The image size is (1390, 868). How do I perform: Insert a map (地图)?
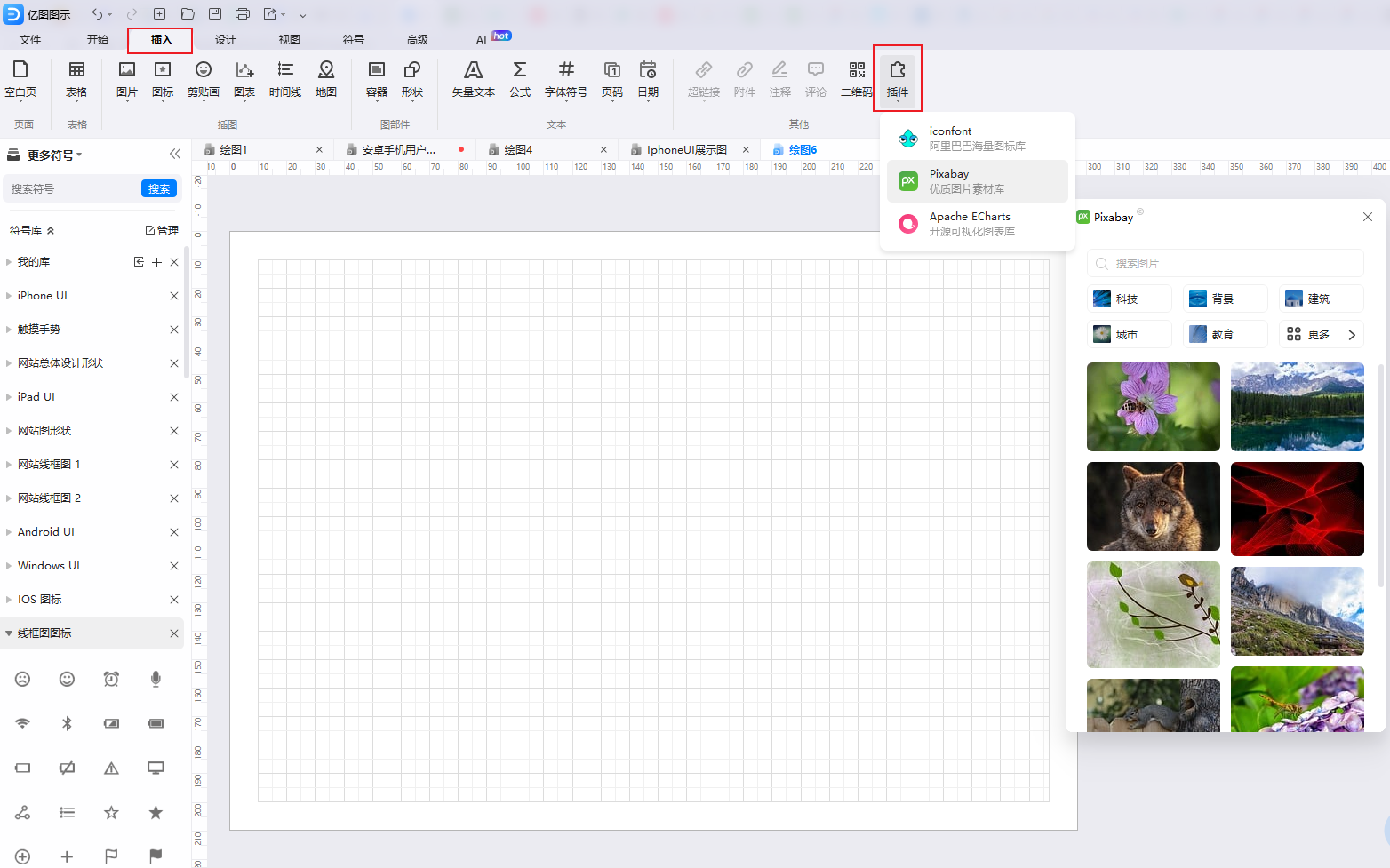point(326,79)
